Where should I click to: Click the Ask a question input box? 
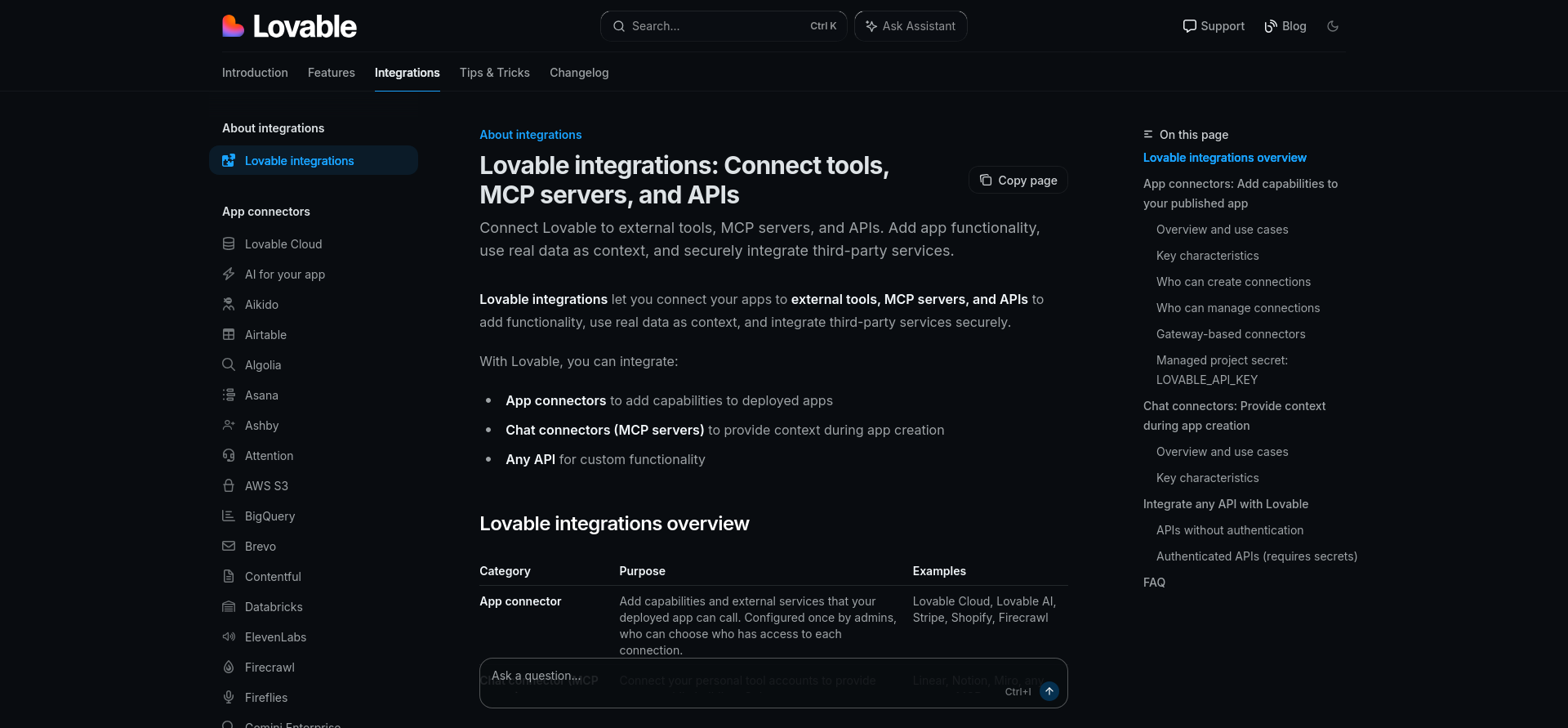click(773, 683)
